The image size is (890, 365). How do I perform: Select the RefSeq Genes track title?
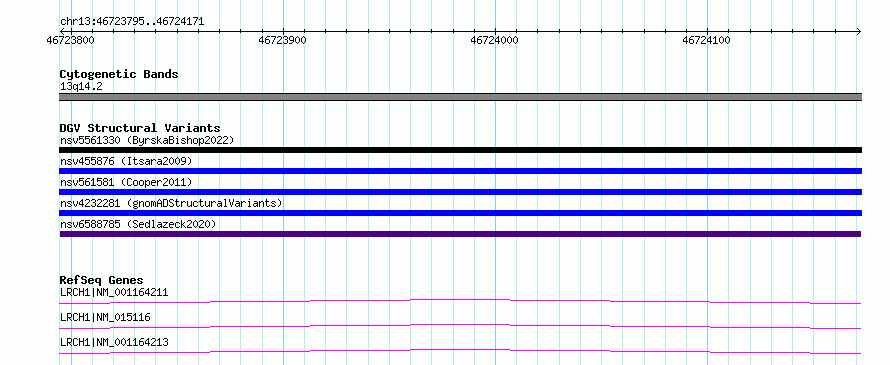(102, 280)
